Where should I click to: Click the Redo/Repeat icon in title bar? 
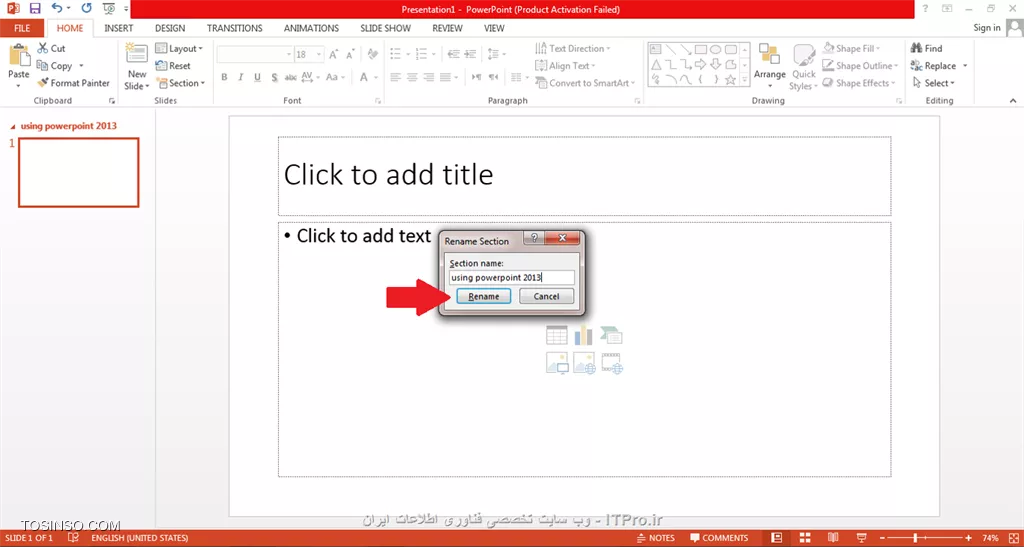coord(86,8)
